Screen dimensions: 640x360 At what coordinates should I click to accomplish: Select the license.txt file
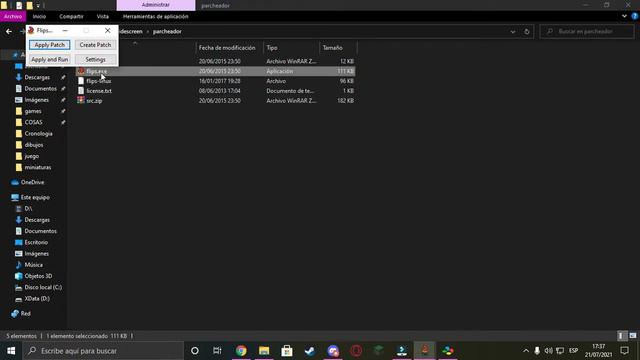[x=99, y=91]
